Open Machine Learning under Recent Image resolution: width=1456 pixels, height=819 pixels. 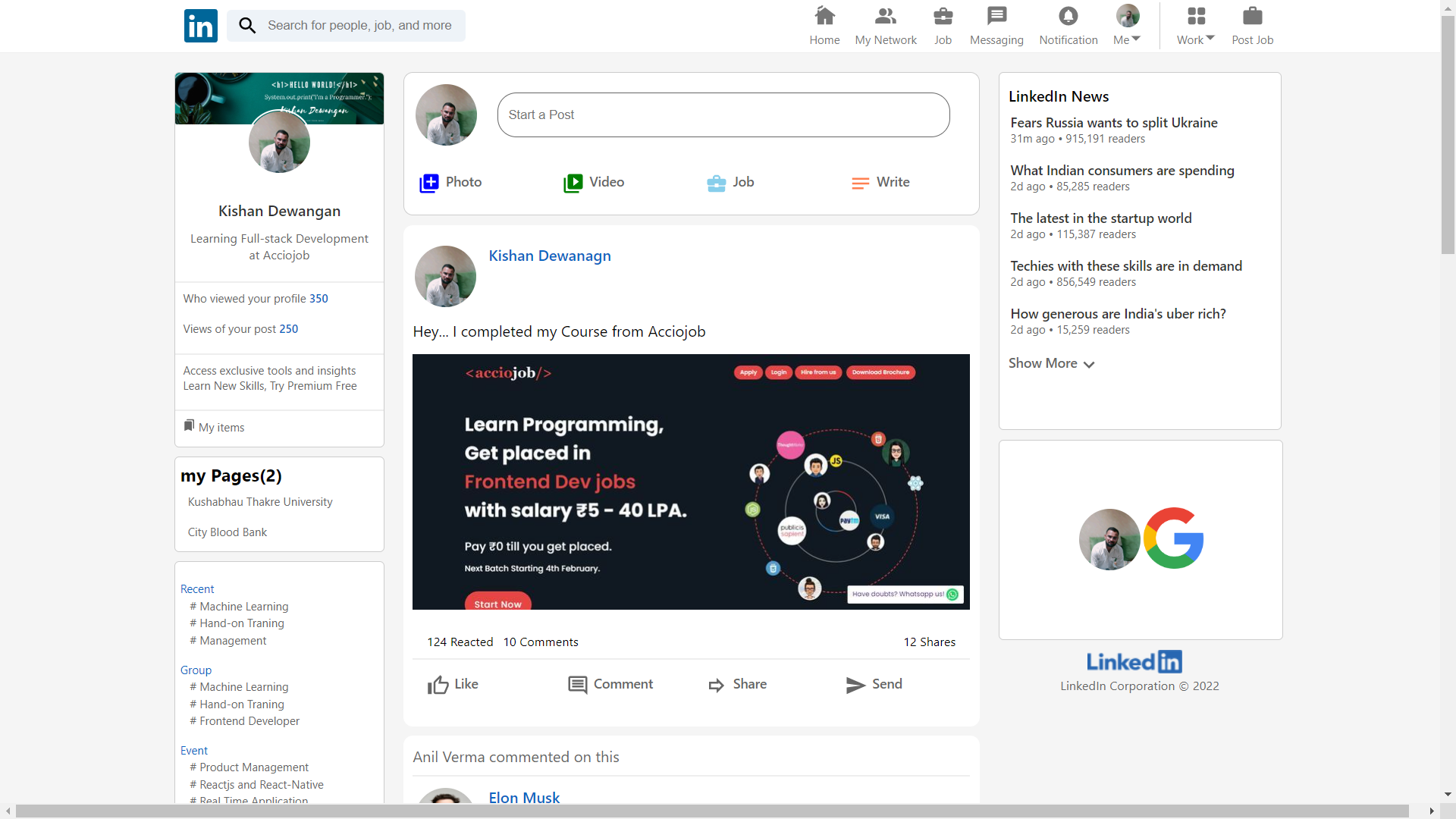pos(239,607)
